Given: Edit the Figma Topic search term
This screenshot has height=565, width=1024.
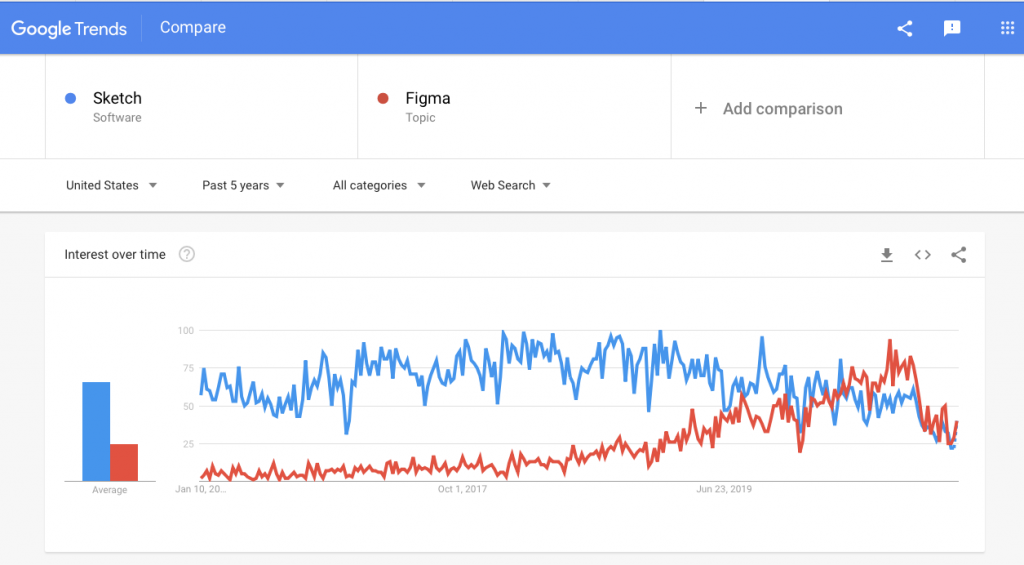Looking at the screenshot, I should point(515,107).
